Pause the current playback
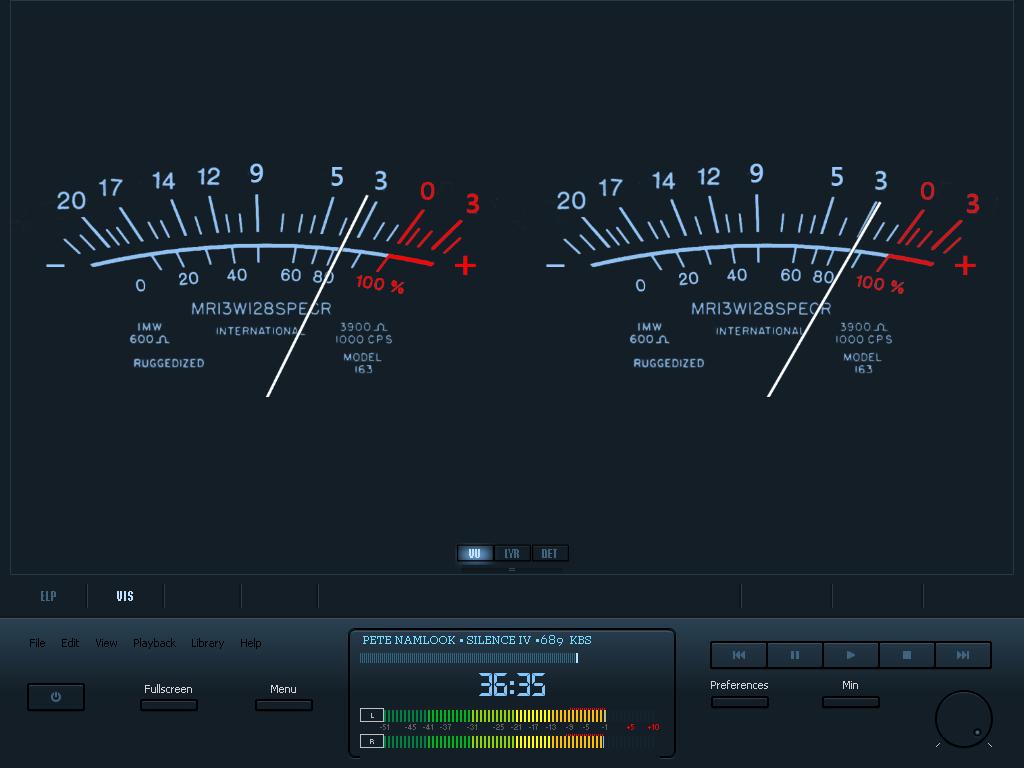The width and height of the screenshot is (1024, 768). pos(795,655)
